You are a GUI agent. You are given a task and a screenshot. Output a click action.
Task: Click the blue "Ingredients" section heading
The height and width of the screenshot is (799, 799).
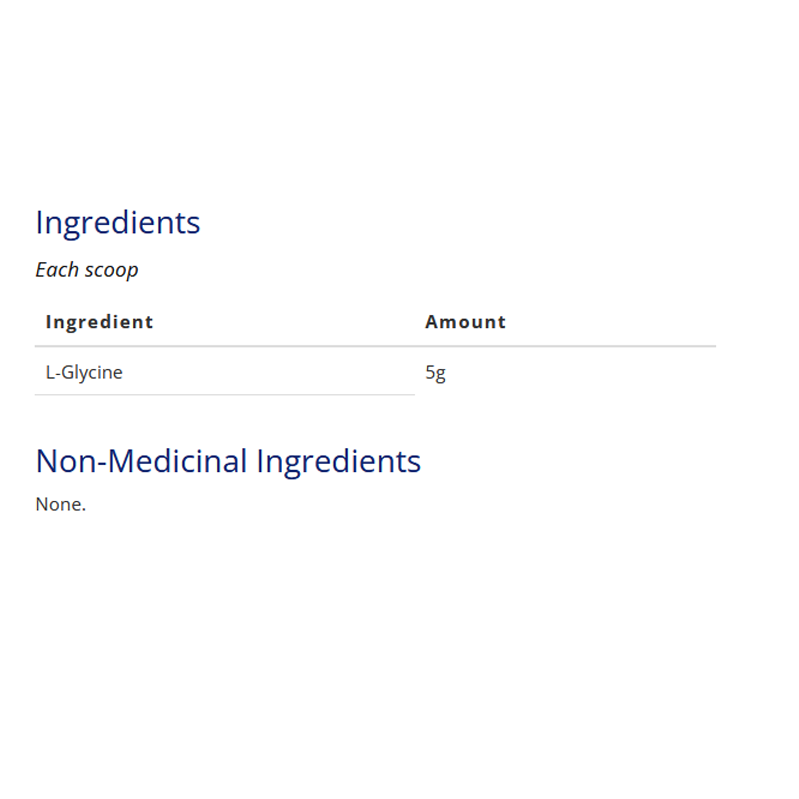coord(118,223)
